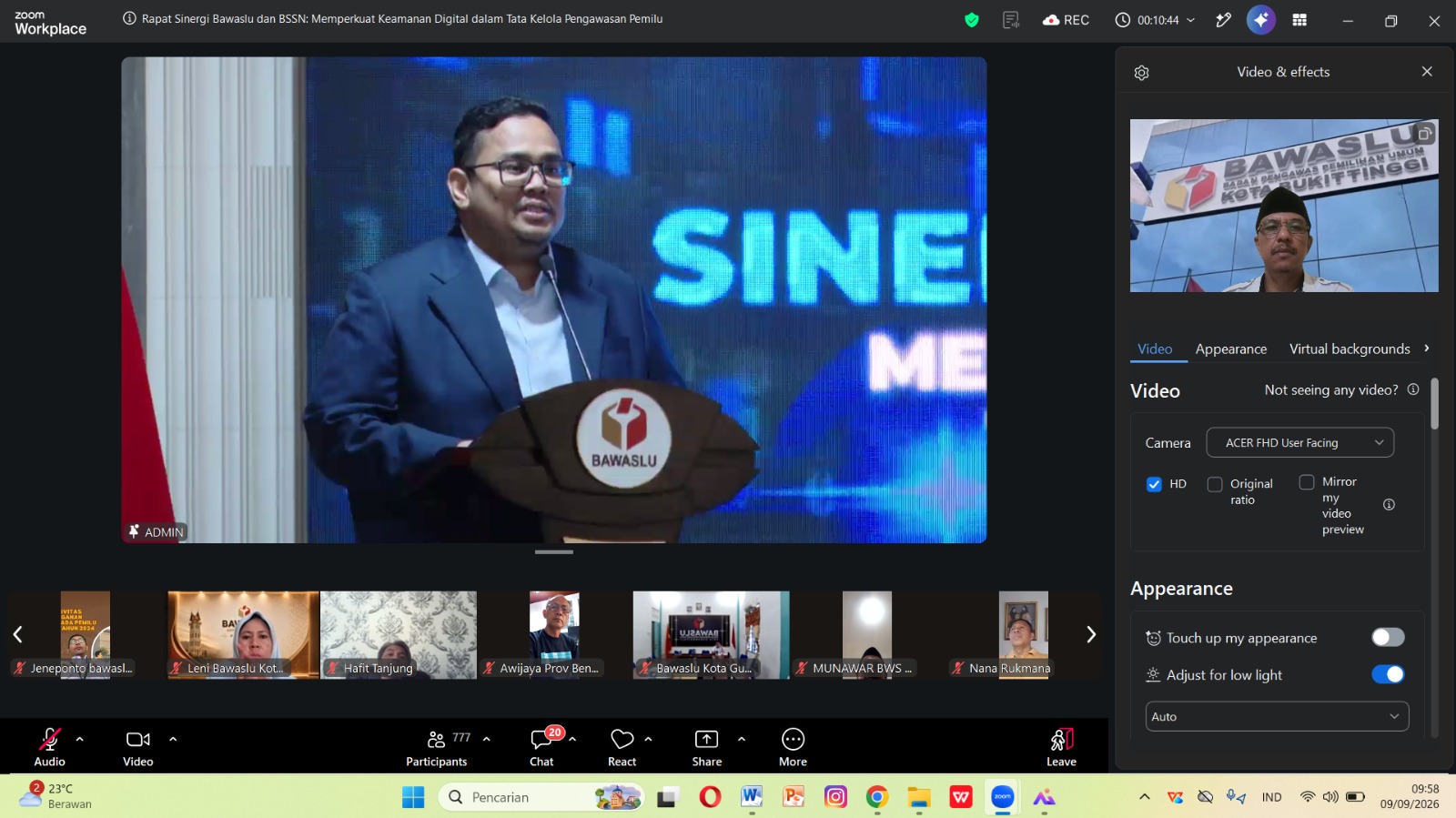
Task: Show next participants with right arrow
Action: click(1091, 635)
